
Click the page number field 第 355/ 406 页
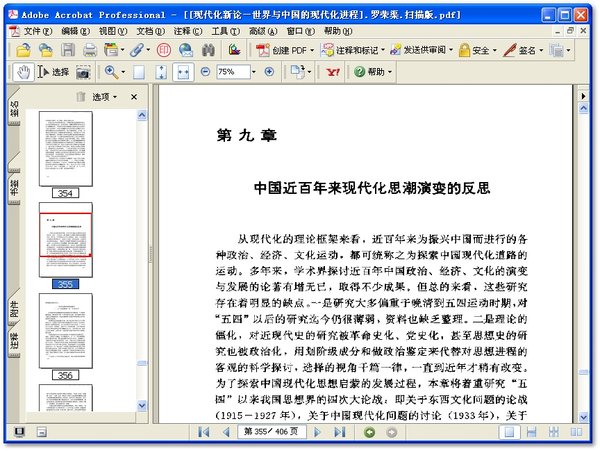click(271, 432)
